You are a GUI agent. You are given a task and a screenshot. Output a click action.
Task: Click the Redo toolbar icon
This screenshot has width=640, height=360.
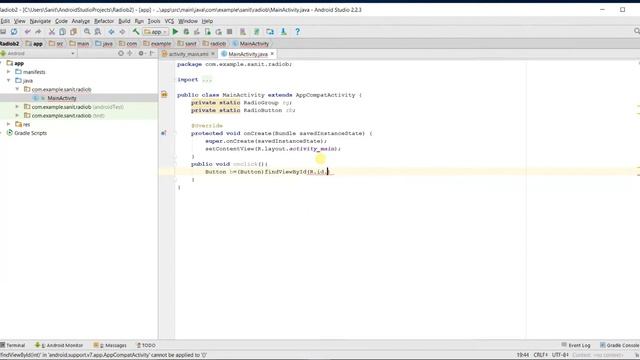click(38, 31)
